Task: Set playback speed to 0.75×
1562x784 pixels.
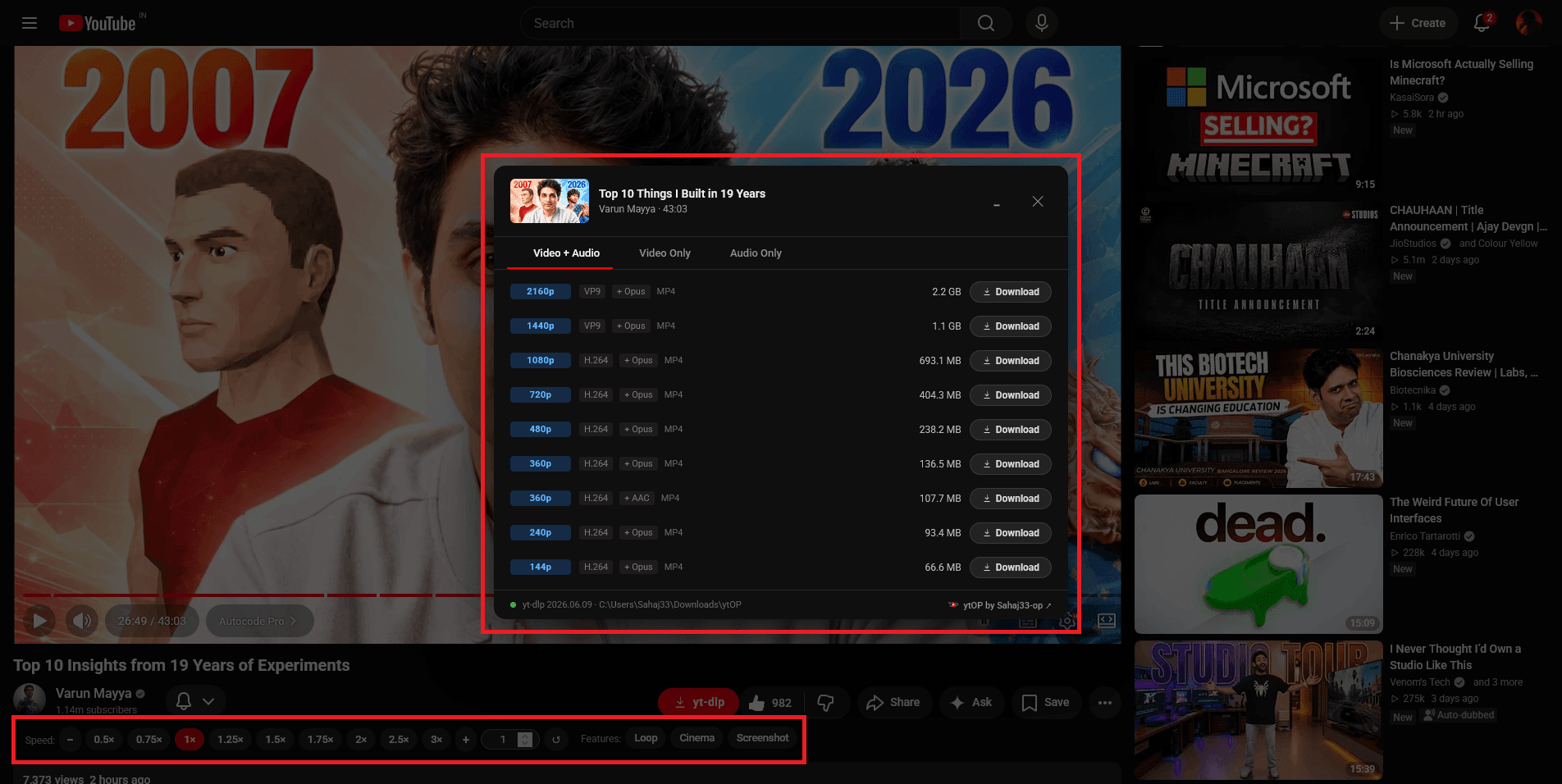Action: click(x=149, y=740)
